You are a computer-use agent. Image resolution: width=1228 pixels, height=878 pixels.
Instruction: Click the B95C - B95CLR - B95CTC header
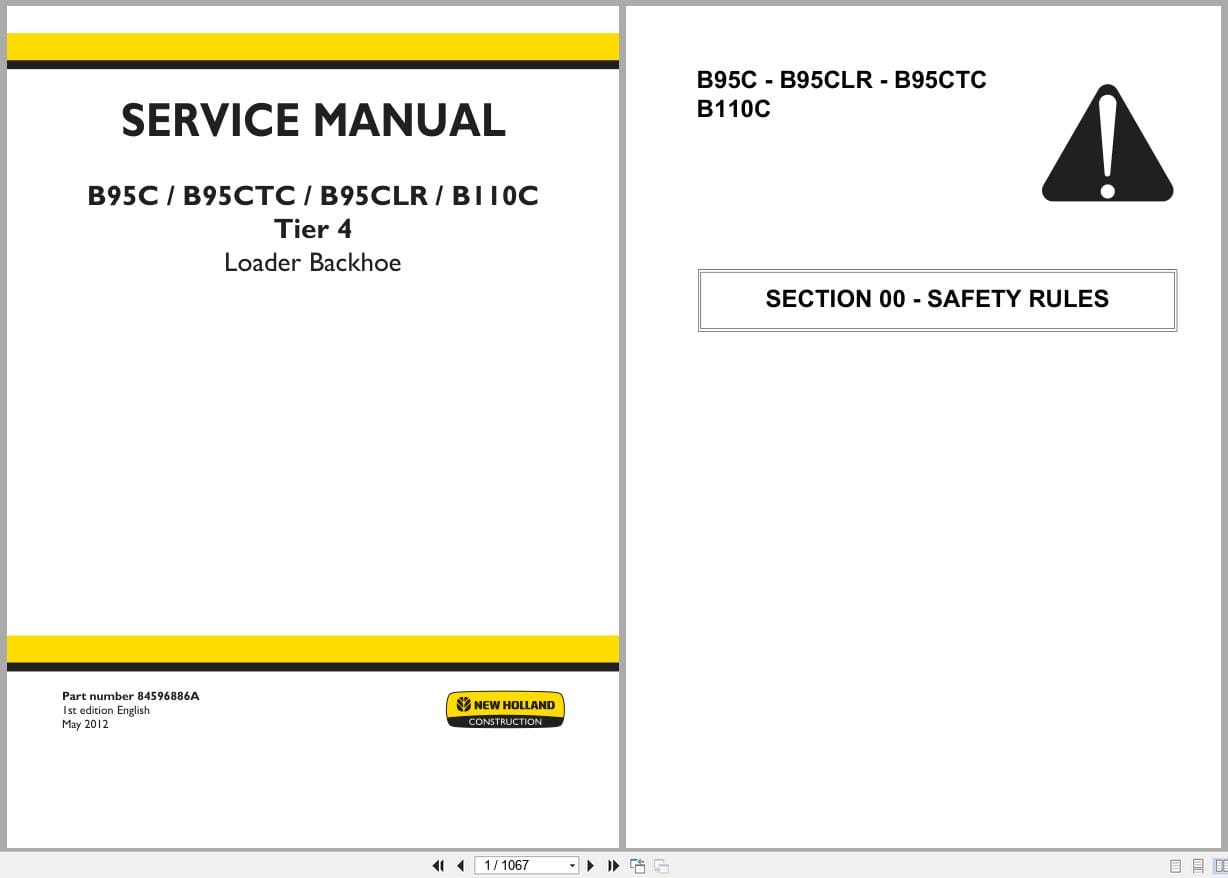(x=841, y=80)
